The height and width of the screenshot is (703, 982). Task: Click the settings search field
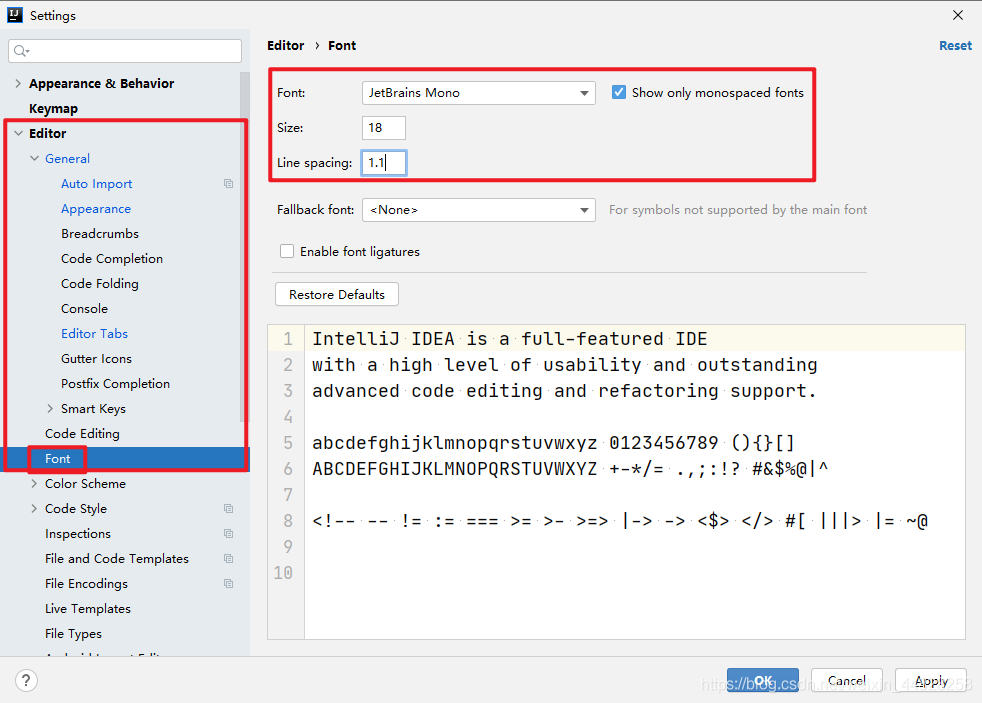(x=125, y=51)
